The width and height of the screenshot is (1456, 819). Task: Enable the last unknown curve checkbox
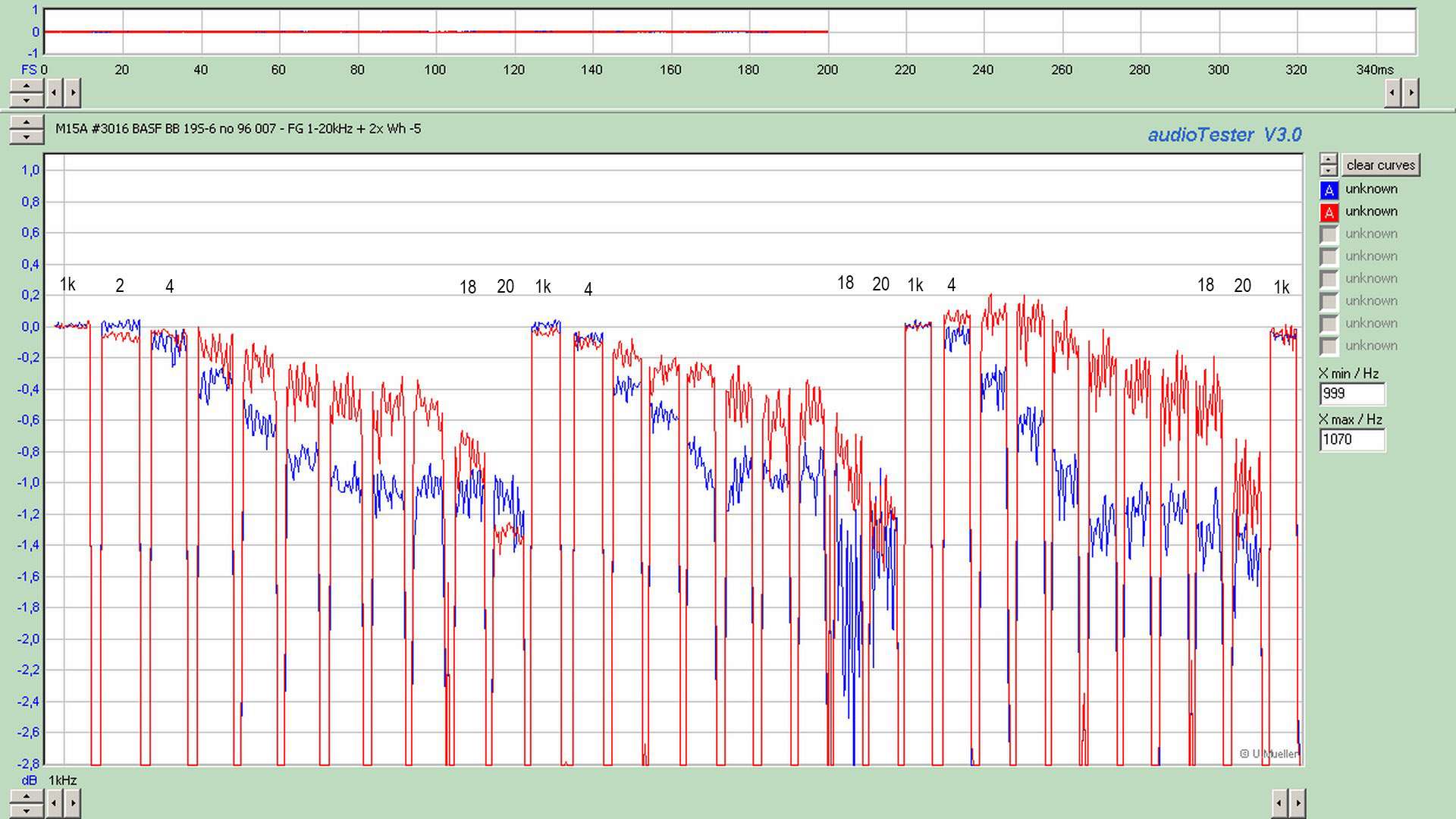click(1329, 346)
